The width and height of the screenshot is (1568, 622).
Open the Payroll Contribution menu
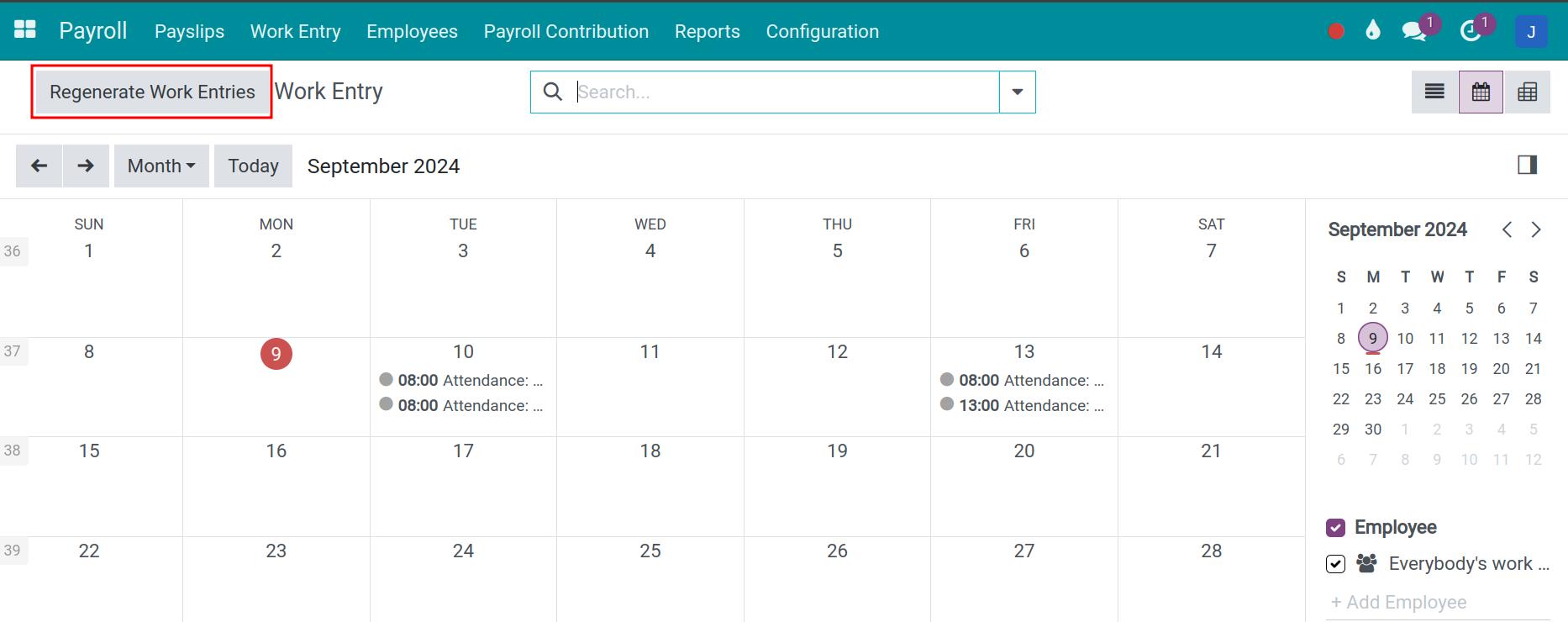(566, 31)
